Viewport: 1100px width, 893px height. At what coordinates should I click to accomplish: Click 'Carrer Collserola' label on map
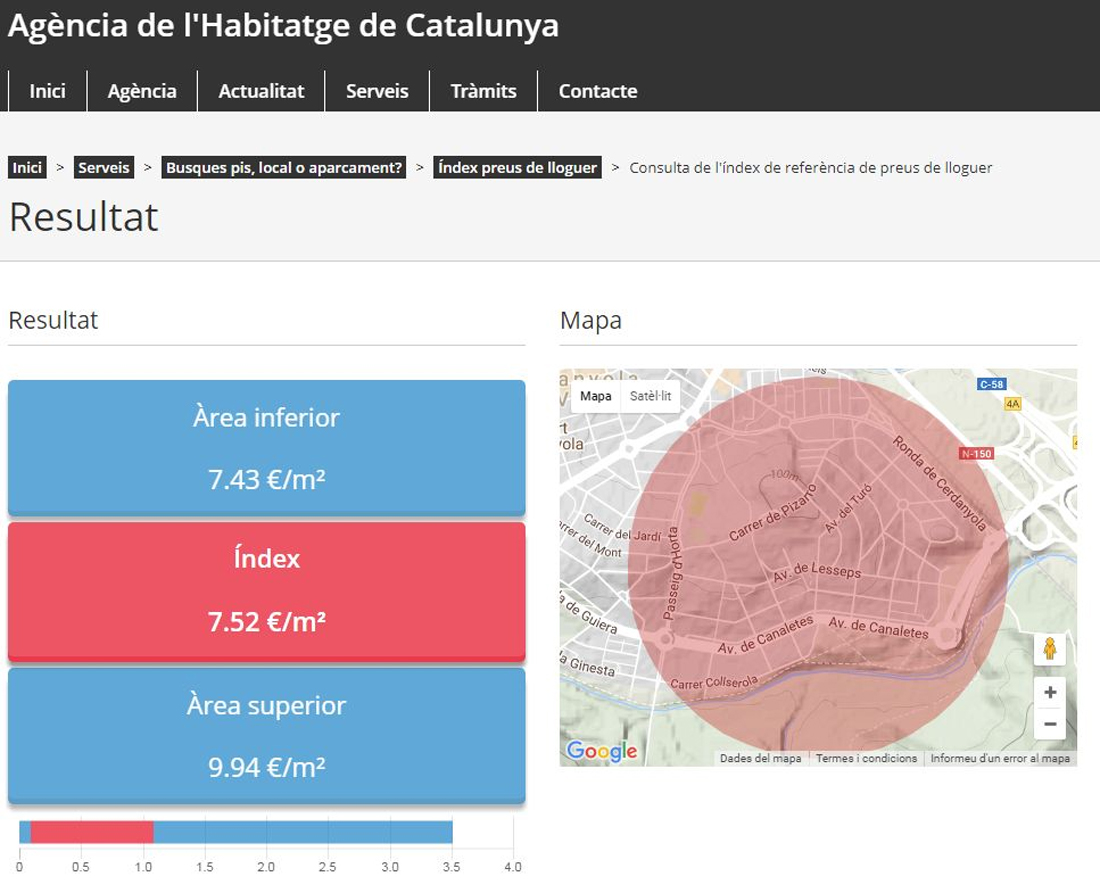(x=713, y=682)
